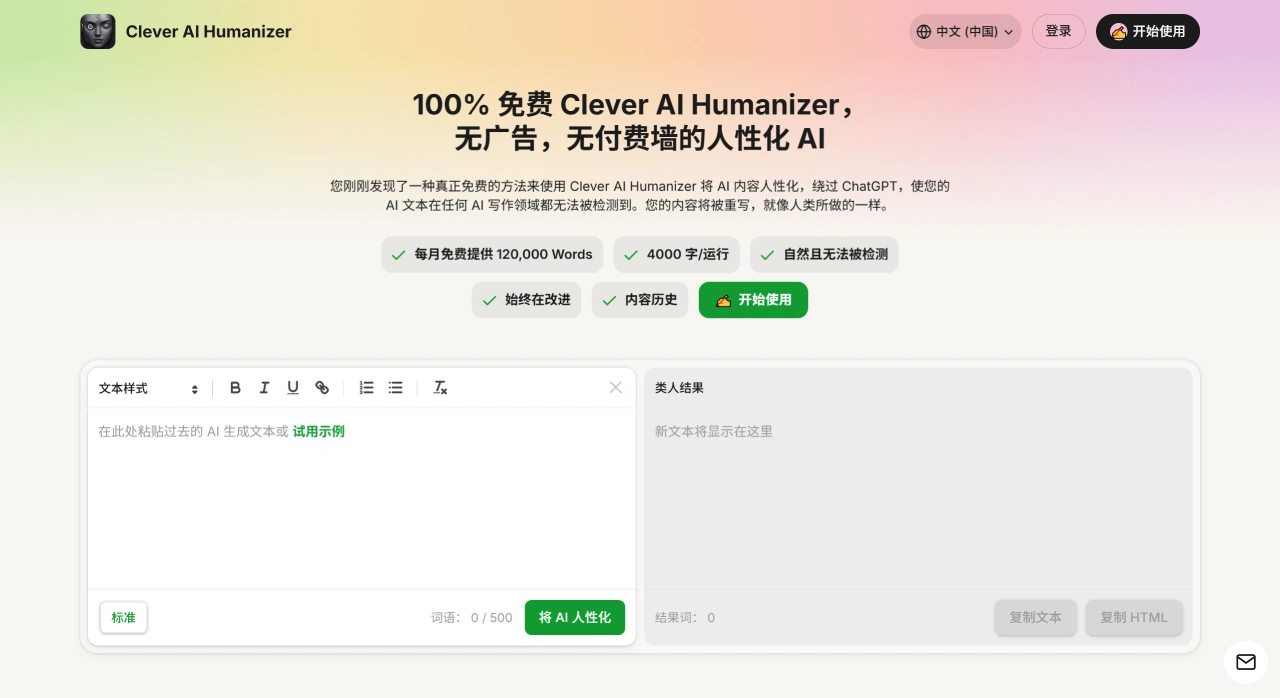Click the 登录 login button
Image resolution: width=1280 pixels, height=698 pixels.
[1058, 32]
